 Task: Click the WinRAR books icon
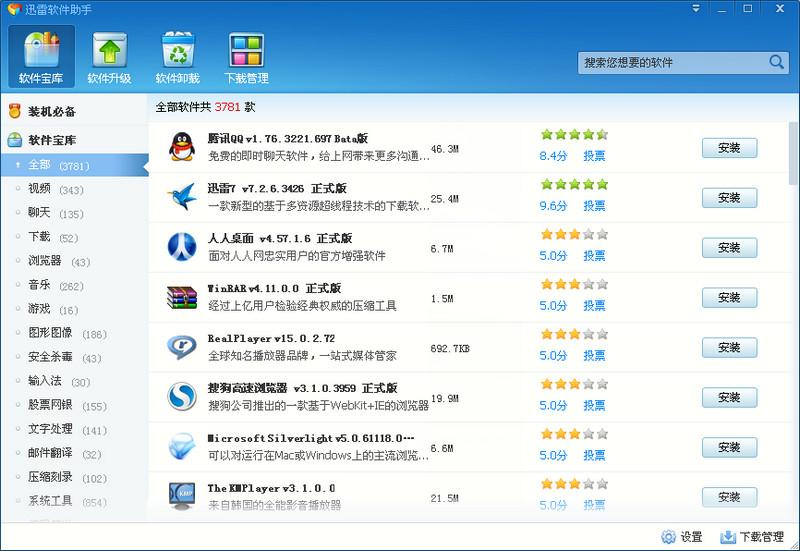182,297
